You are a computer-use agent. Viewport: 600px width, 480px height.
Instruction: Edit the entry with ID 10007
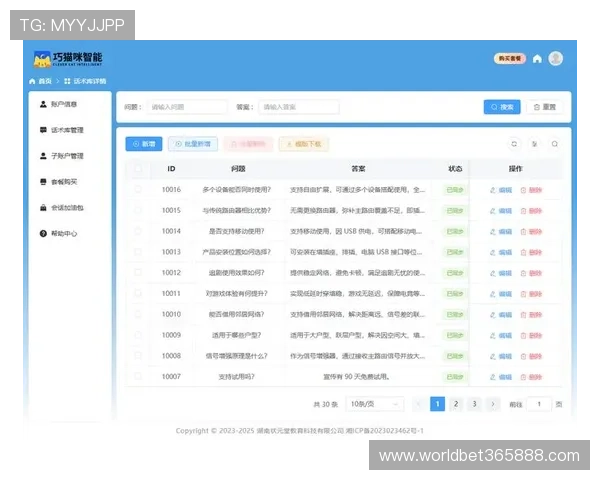point(501,377)
